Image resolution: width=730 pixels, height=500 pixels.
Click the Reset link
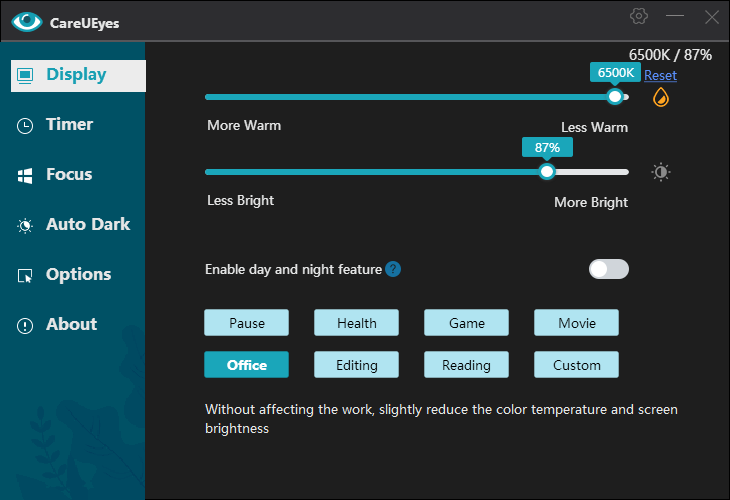660,75
